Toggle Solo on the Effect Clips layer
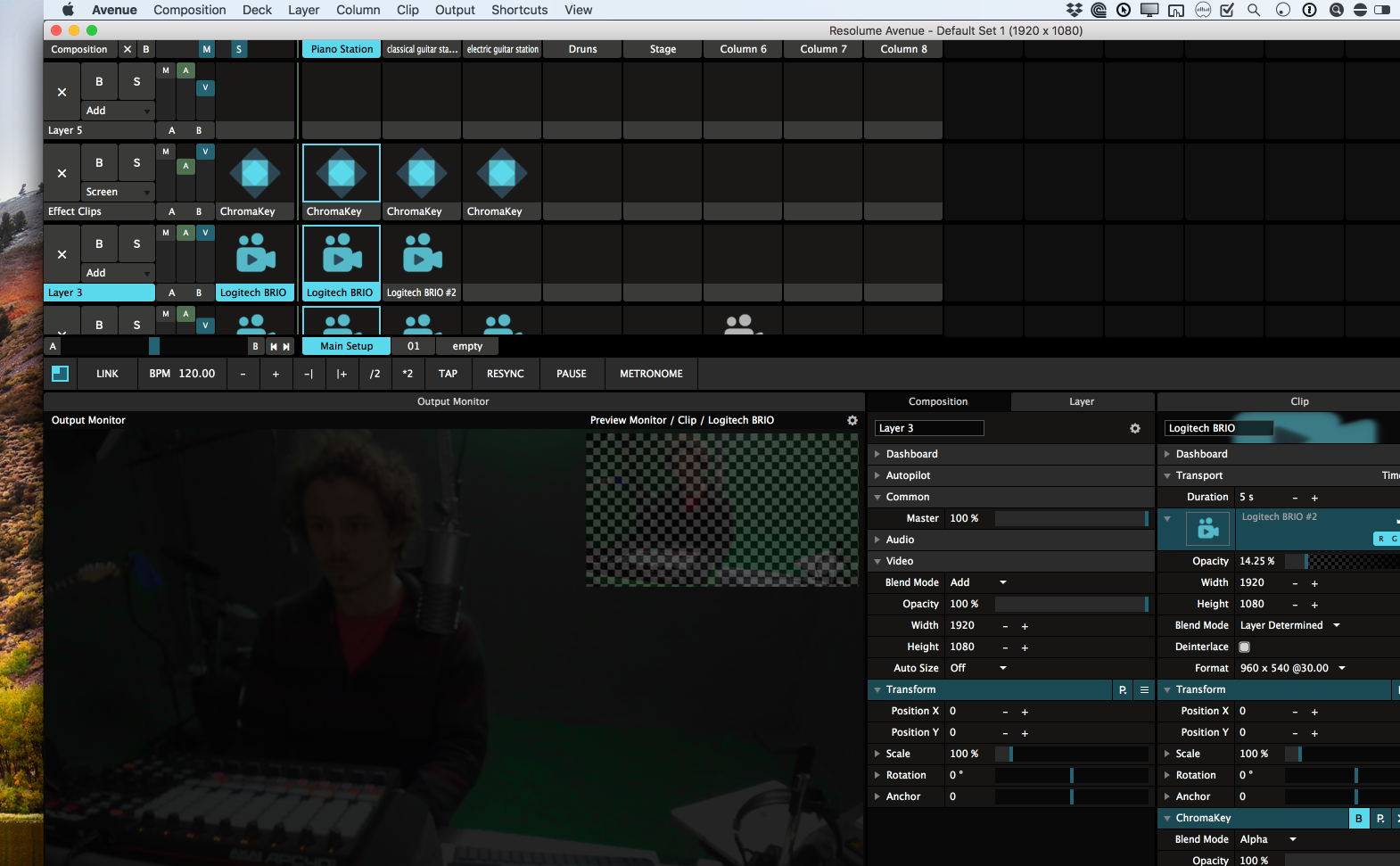Image resolution: width=1400 pixels, height=866 pixels. pyautogui.click(x=136, y=163)
